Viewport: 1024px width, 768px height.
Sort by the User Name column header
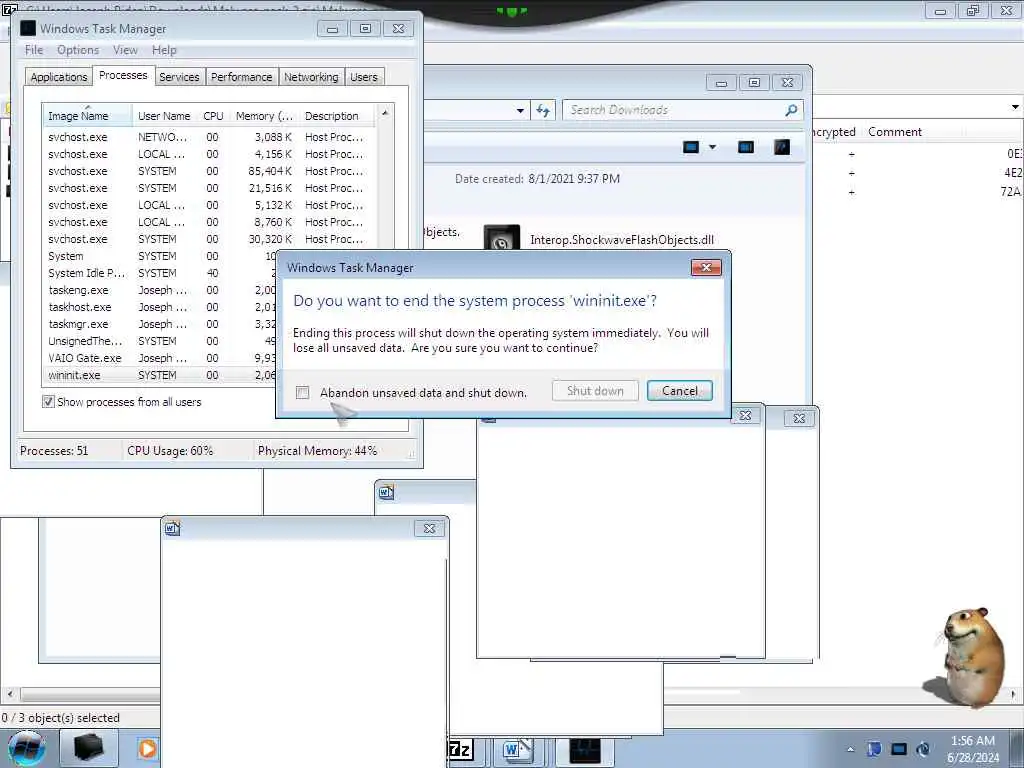[x=164, y=116]
